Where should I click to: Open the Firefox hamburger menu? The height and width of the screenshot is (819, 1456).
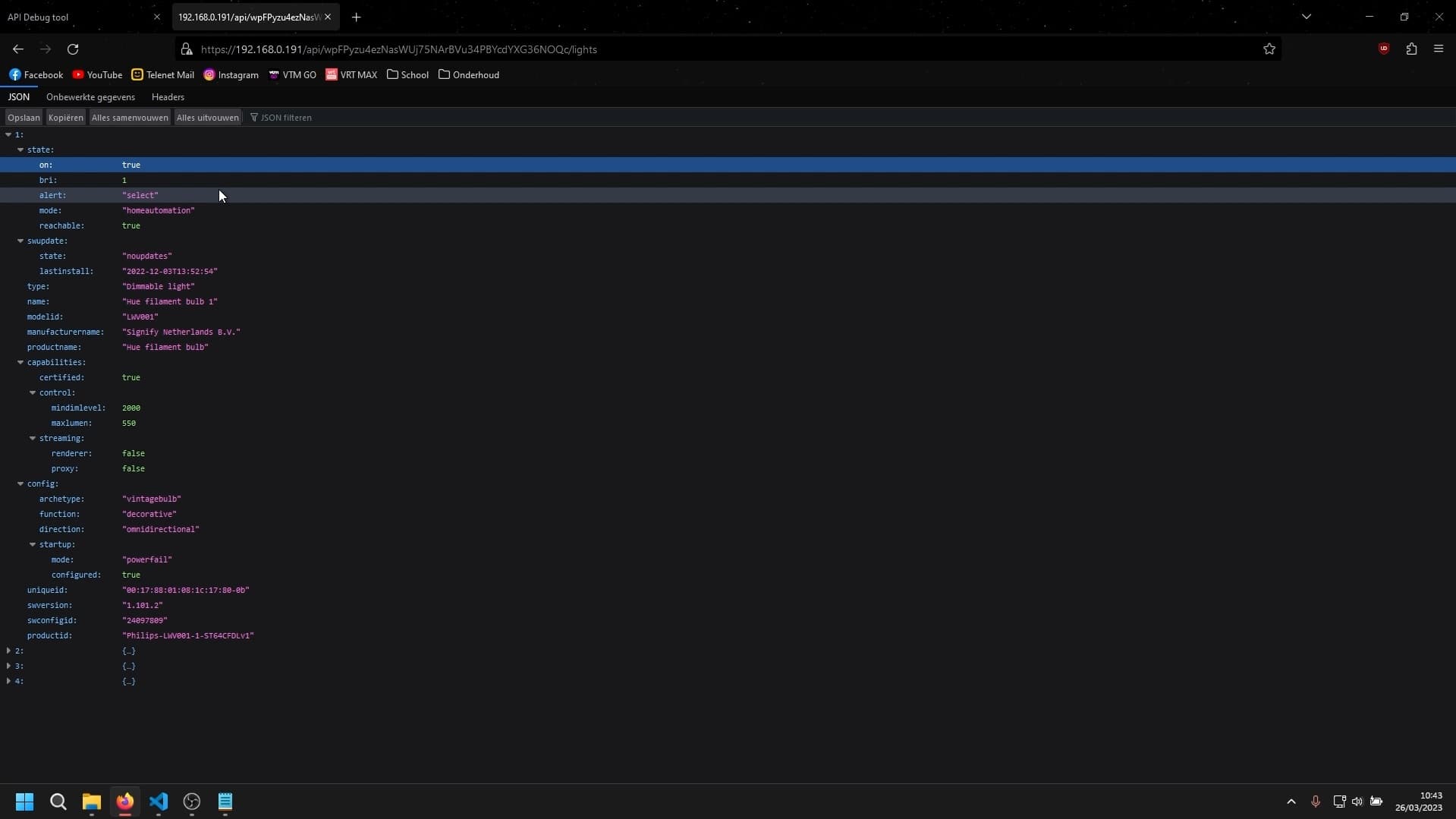click(1438, 49)
